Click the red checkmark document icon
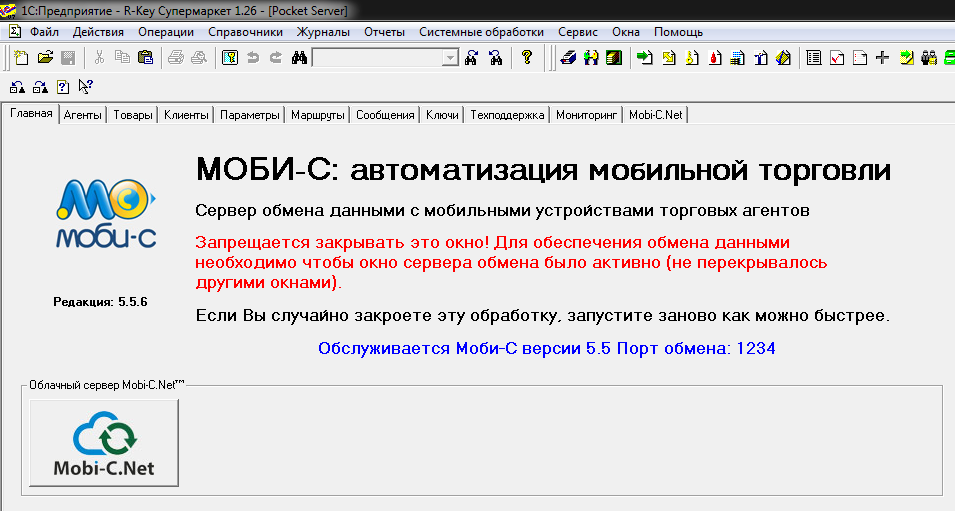955x511 pixels. (x=837, y=58)
